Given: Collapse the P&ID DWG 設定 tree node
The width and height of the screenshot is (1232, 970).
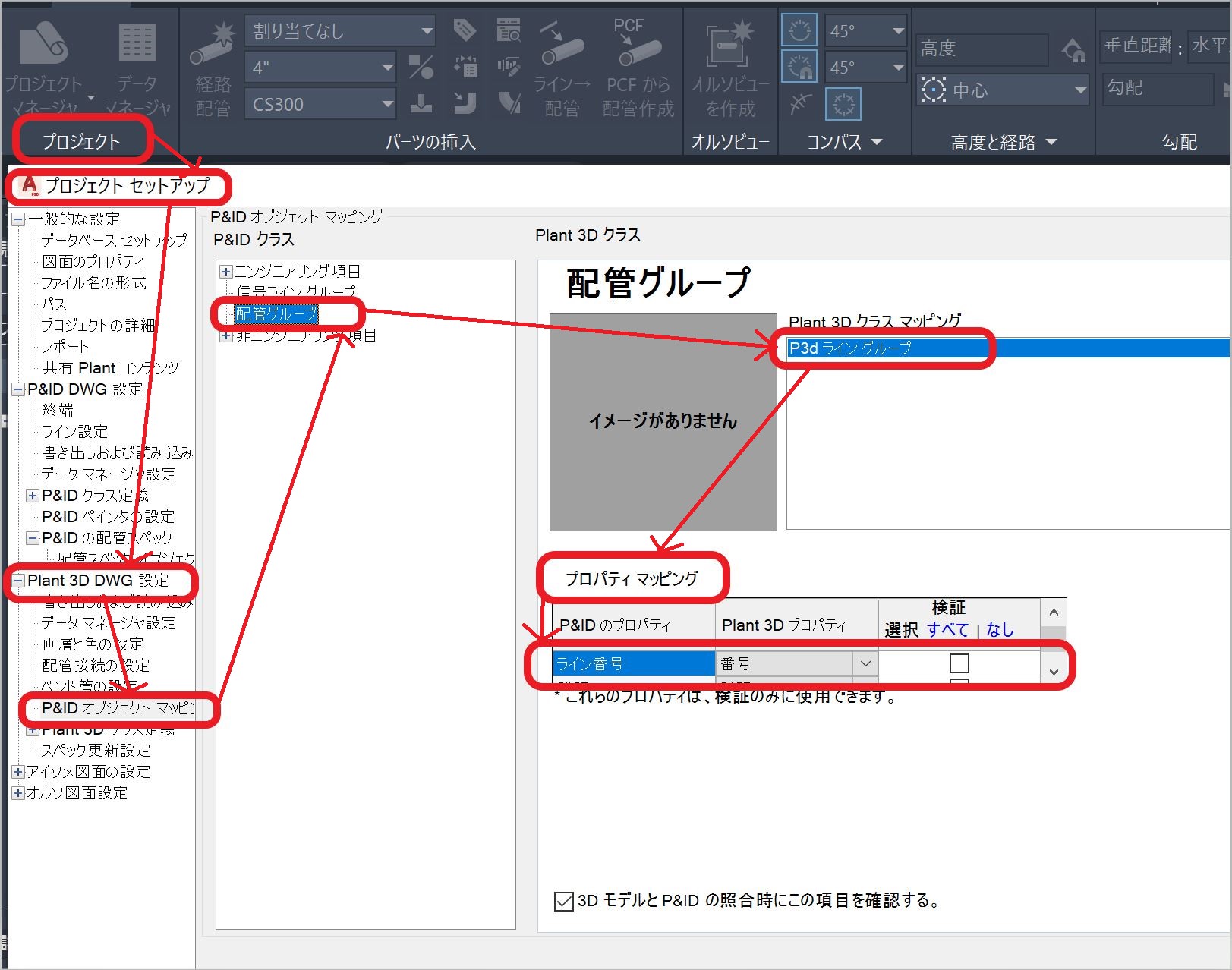Looking at the screenshot, I should click(19, 389).
